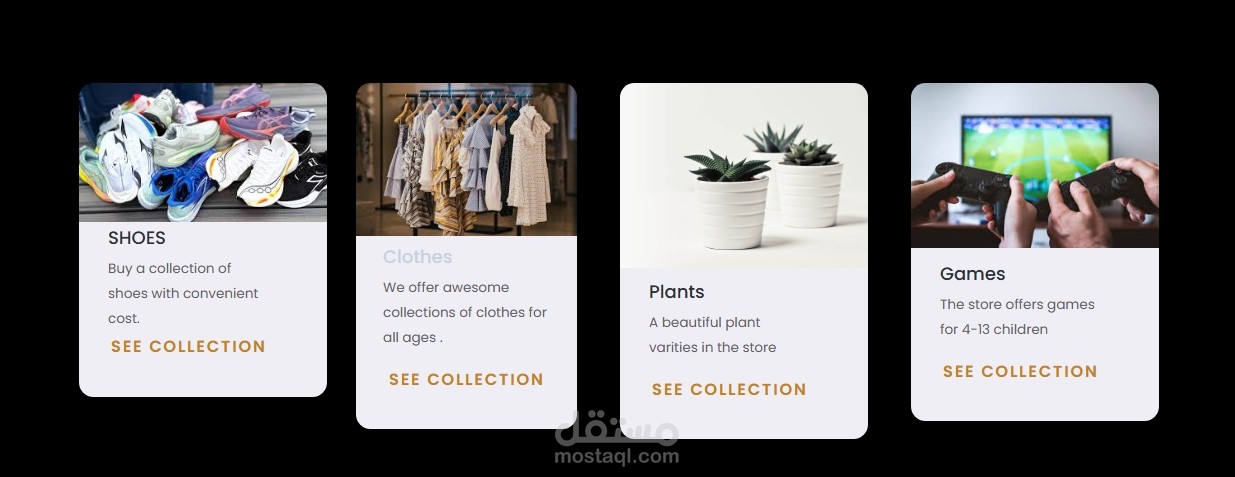This screenshot has width=1235, height=477.
Task: Open the Plants card's See Collection link
Action: coord(729,390)
